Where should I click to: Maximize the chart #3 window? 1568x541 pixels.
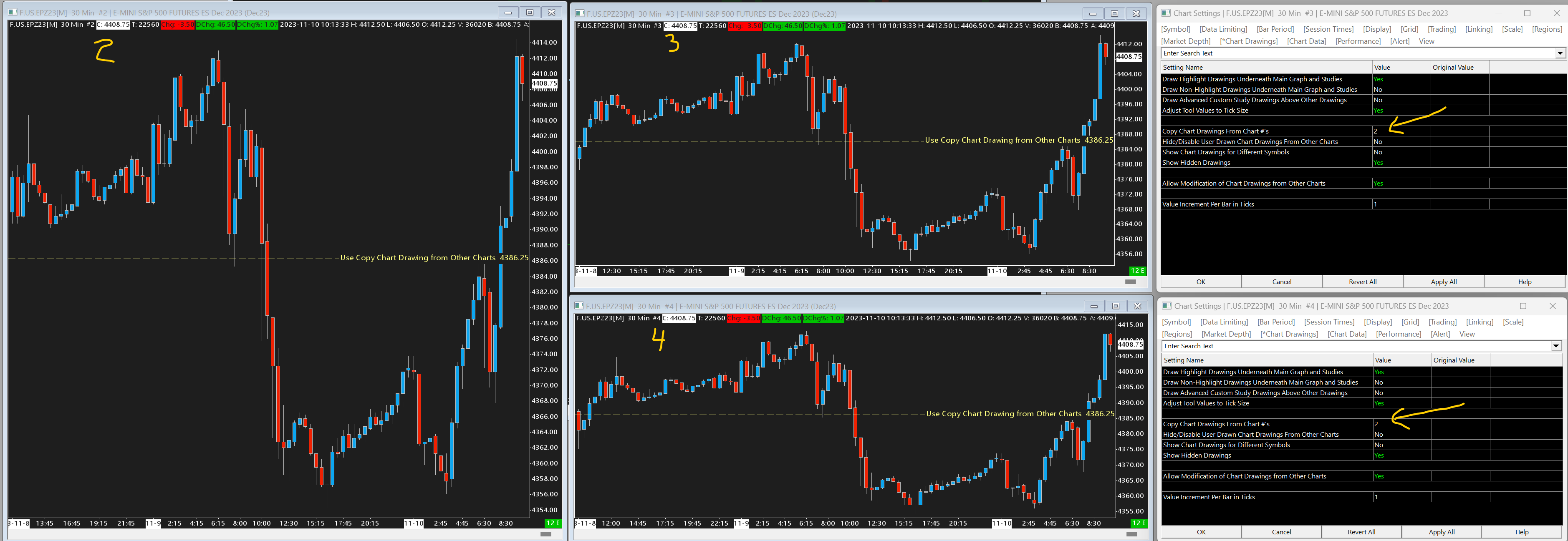1114,13
